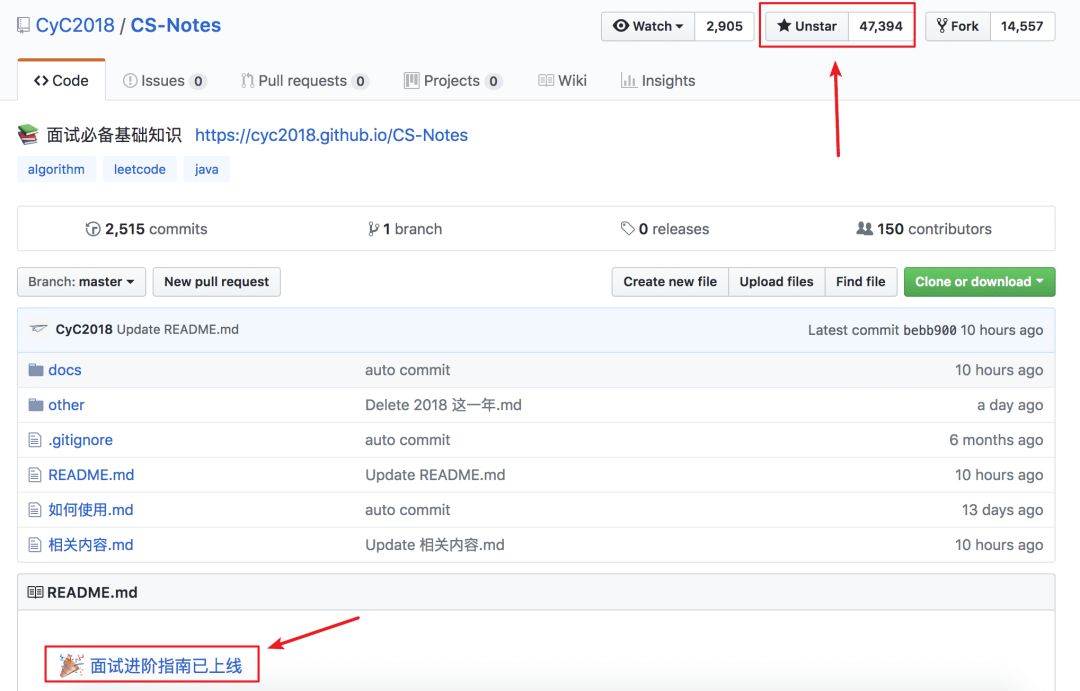
Task: Open the Branch: master dropdown
Action: point(81,282)
